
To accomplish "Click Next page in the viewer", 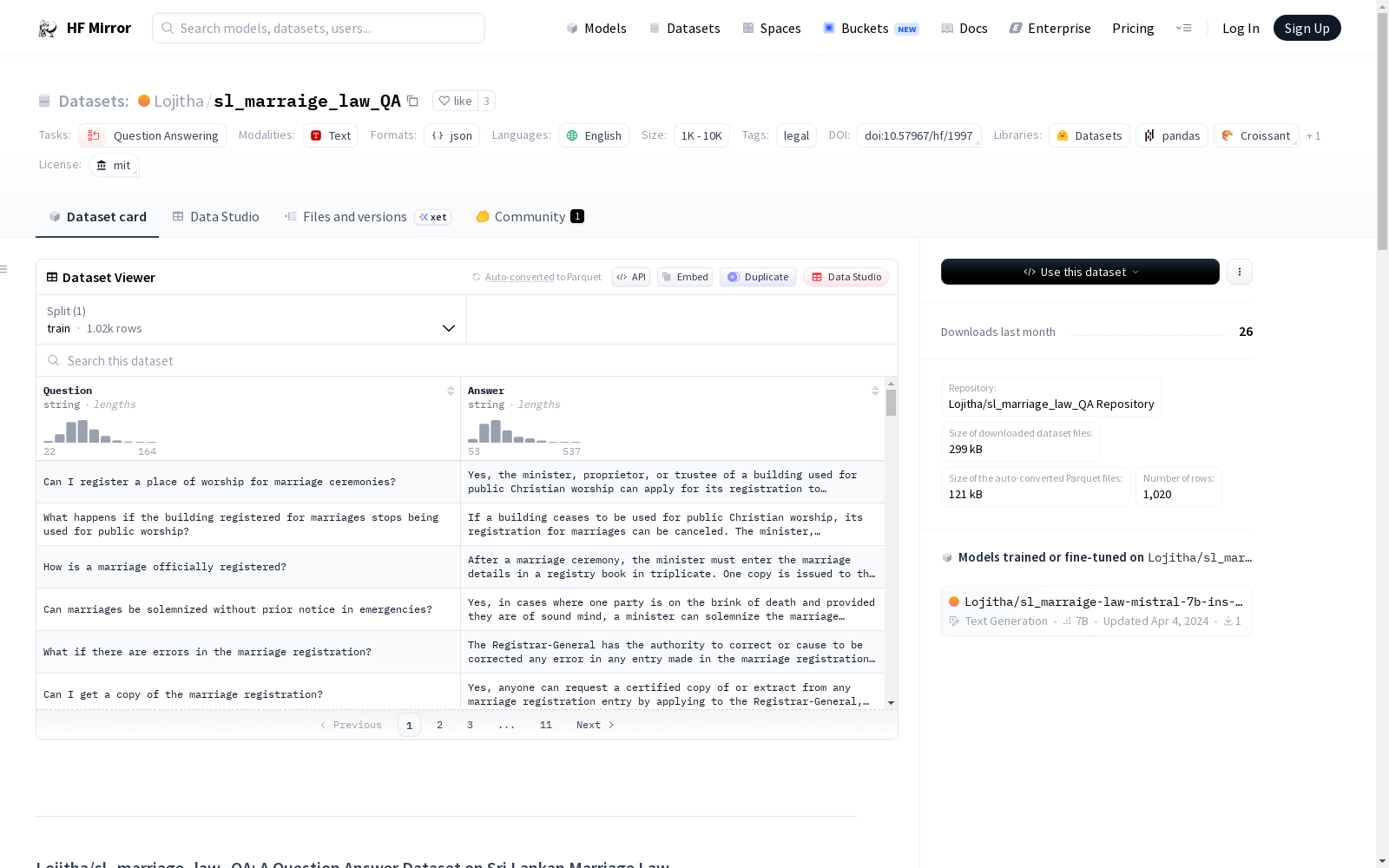I will coord(596,725).
